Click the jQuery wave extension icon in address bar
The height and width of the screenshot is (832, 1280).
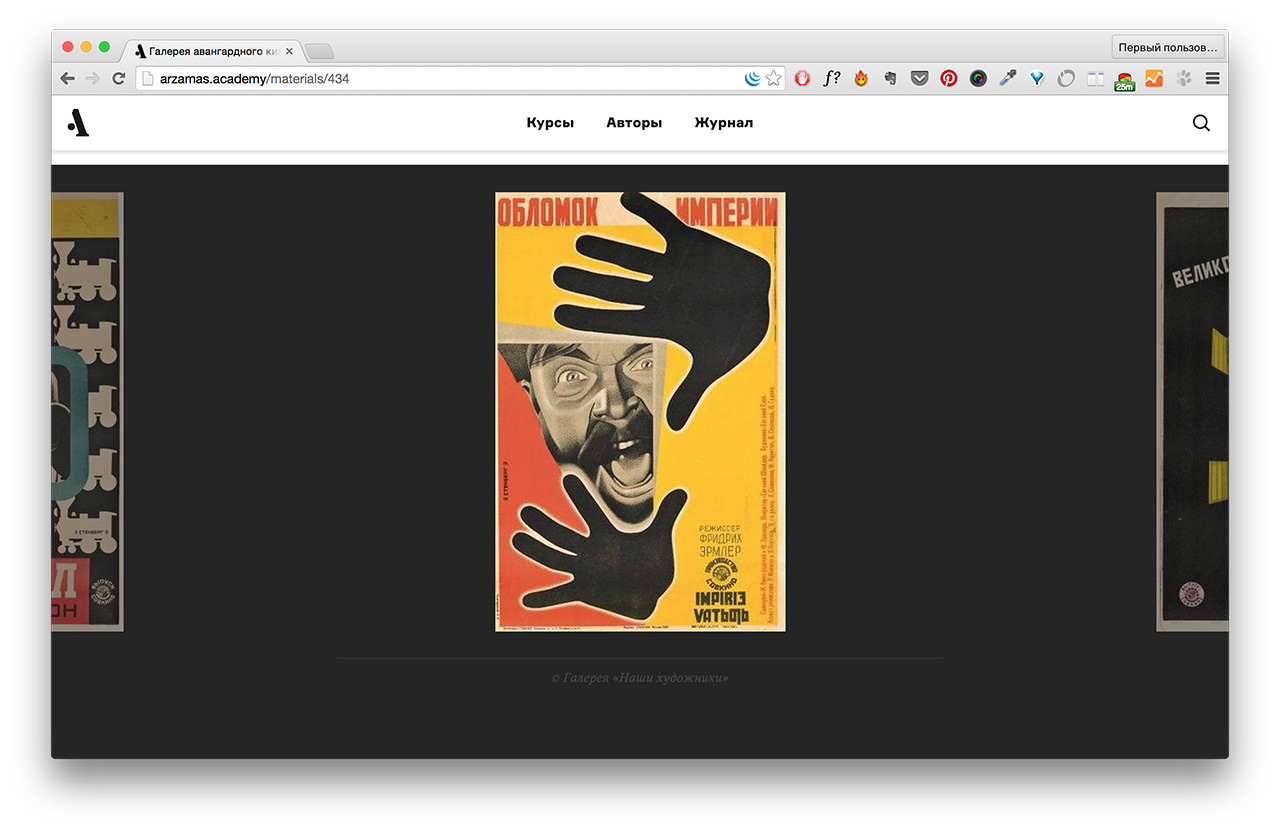753,78
